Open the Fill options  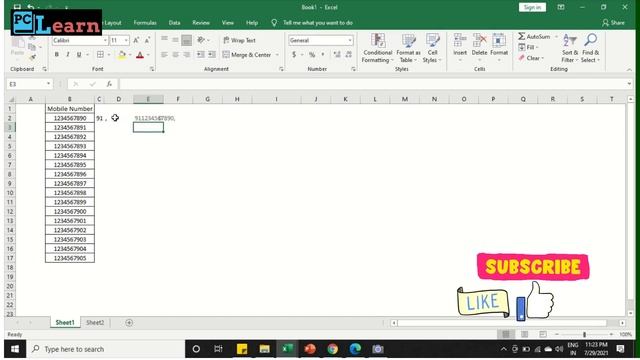pos(528,47)
